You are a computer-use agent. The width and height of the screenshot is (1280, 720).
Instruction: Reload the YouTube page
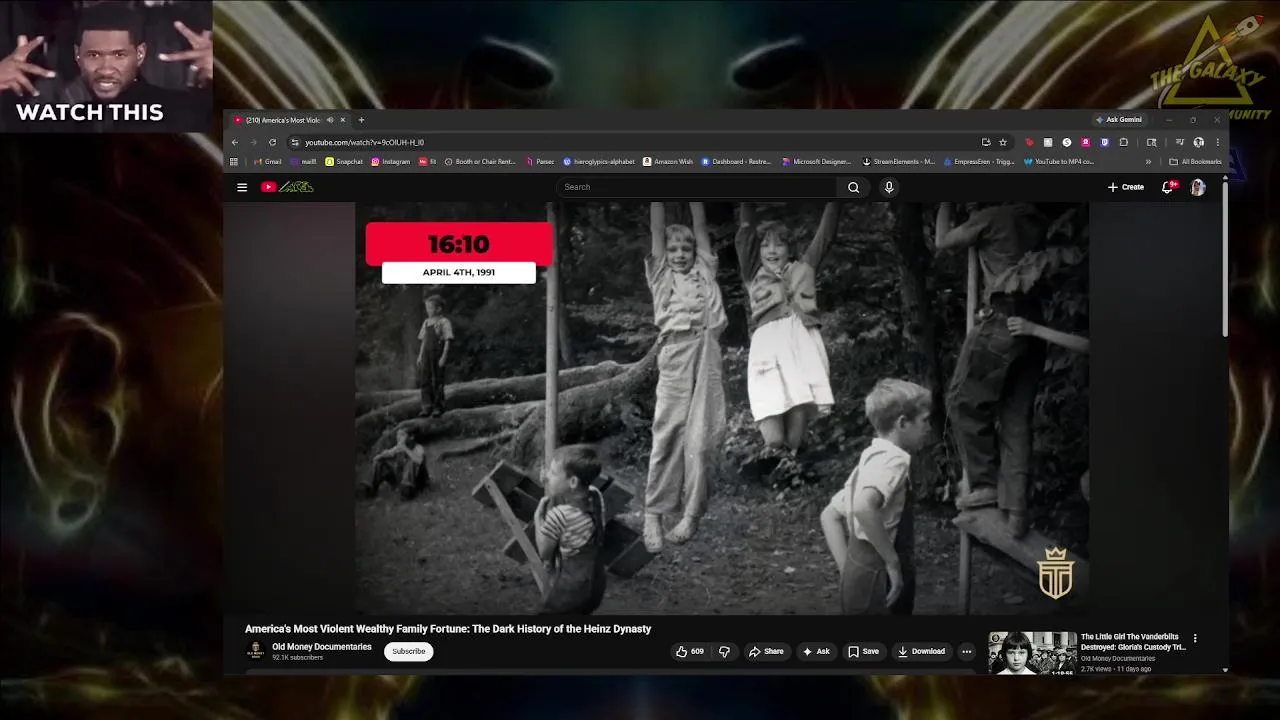(272, 142)
